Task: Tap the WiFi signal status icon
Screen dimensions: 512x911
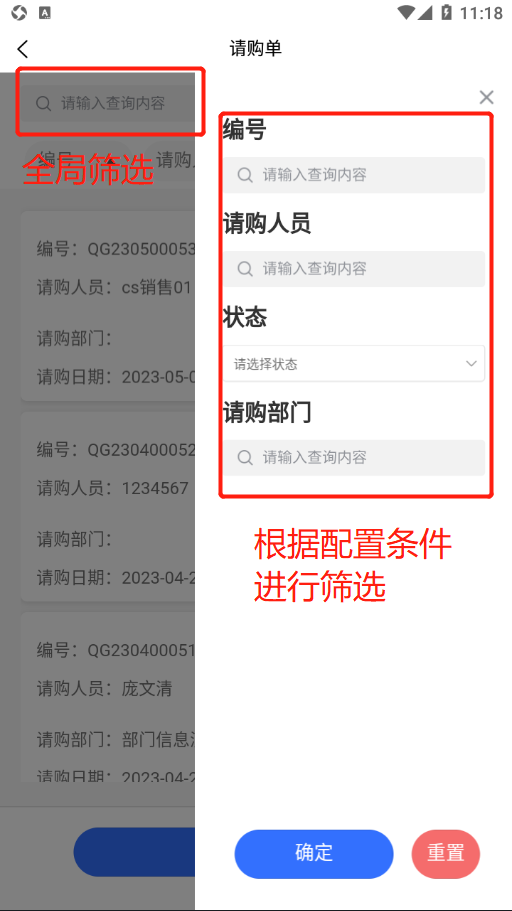Action: click(406, 12)
